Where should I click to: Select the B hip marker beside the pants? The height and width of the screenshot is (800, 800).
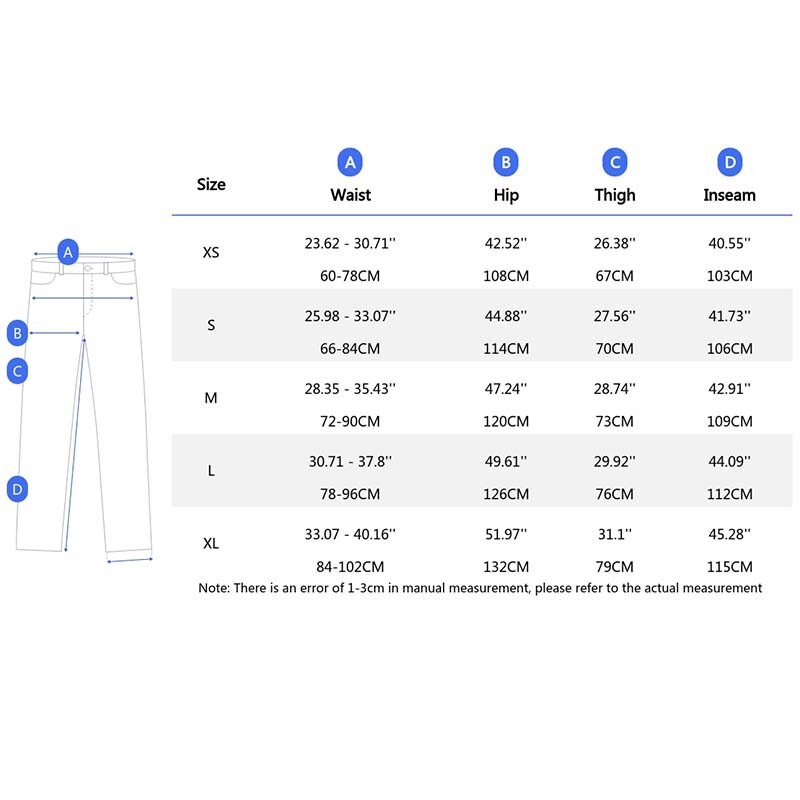(x=17, y=332)
